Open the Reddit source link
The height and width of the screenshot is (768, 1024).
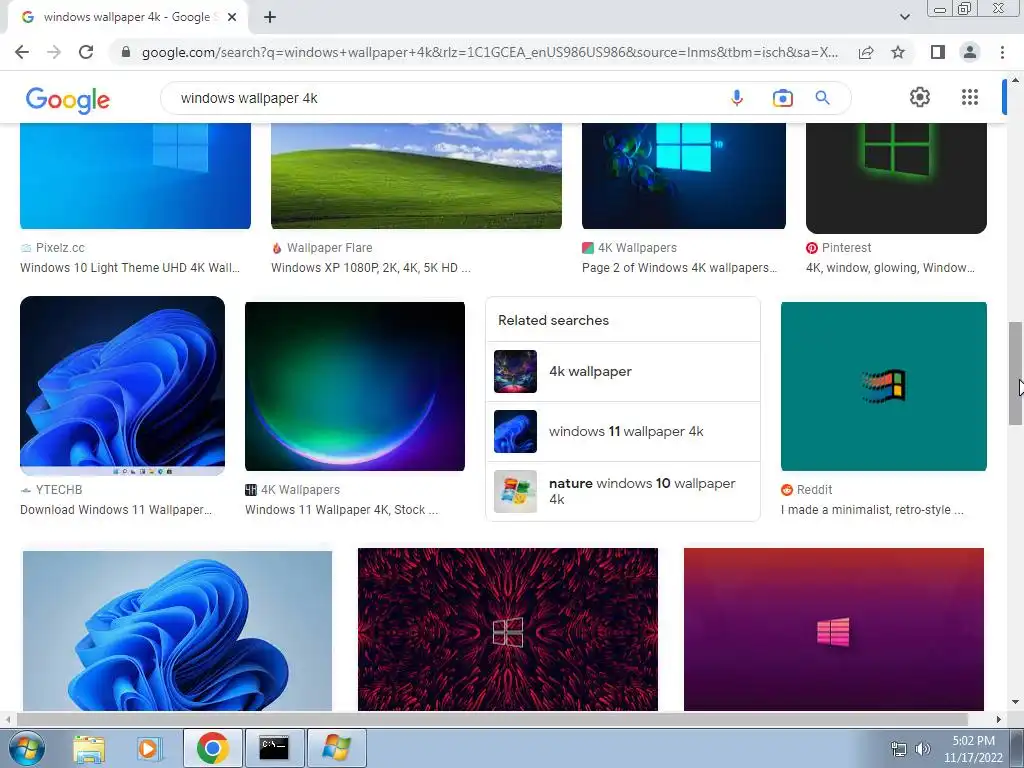pos(807,490)
